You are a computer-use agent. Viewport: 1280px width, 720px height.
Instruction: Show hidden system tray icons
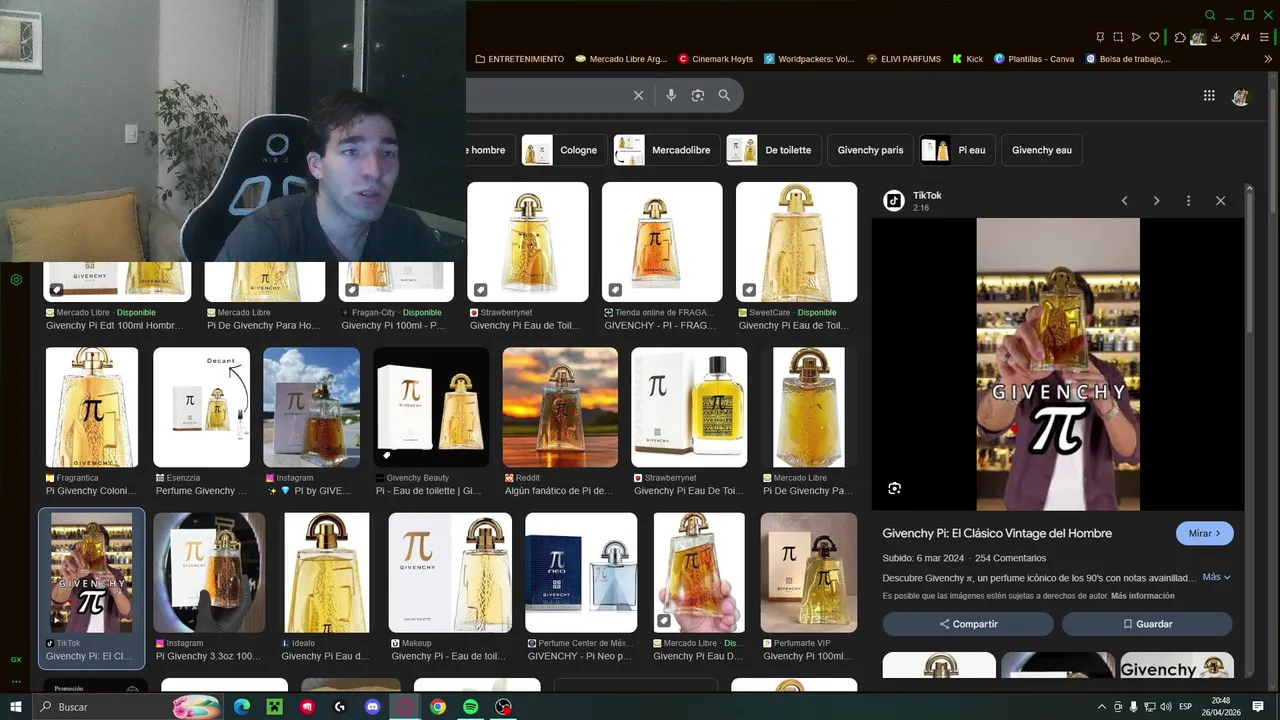pos(1102,707)
